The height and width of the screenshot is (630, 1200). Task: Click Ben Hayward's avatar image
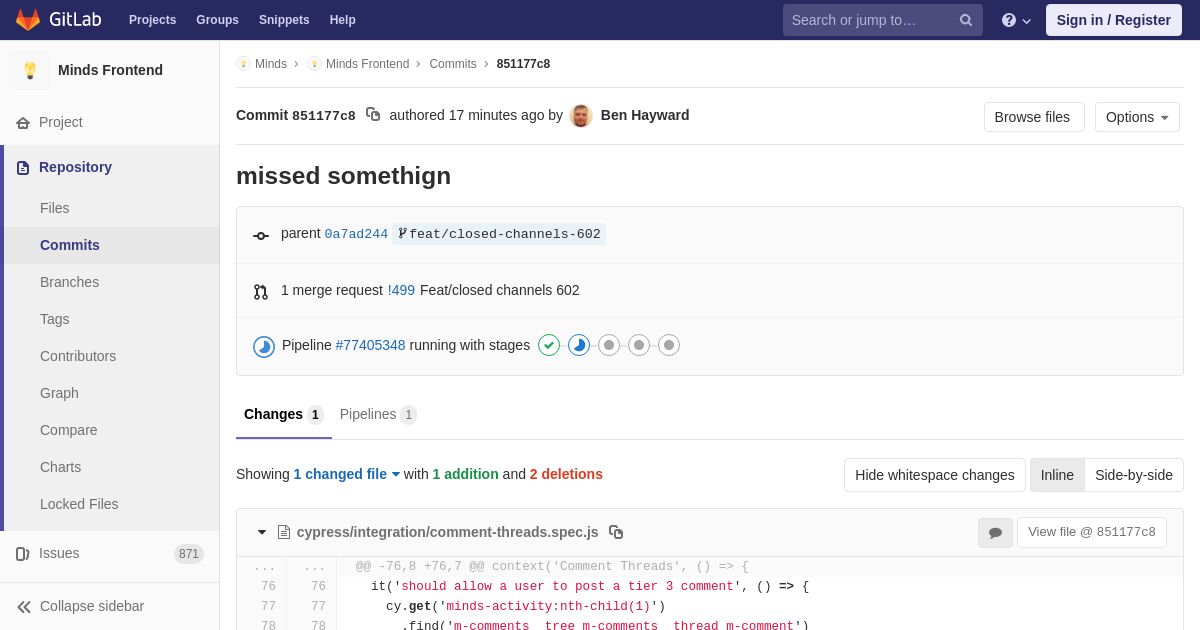coord(581,116)
